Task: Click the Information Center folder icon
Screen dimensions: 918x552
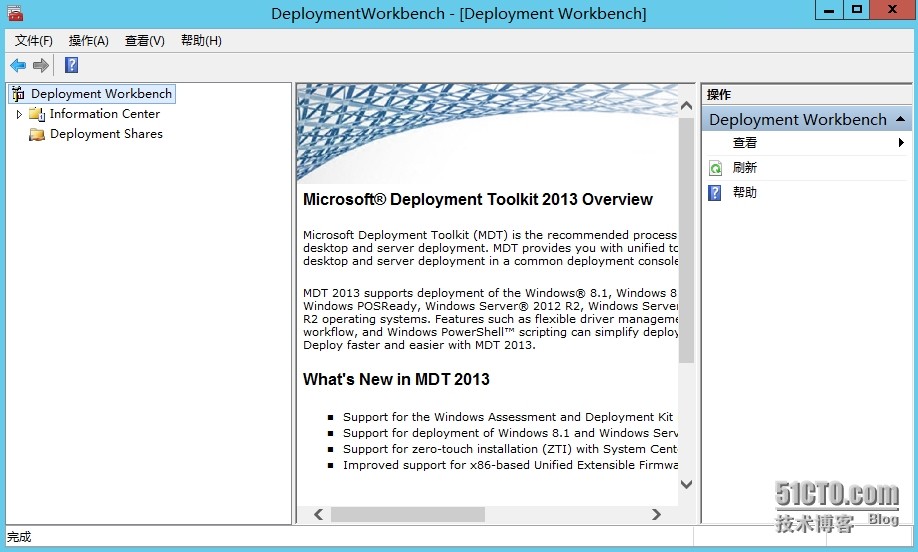Action: (37, 114)
